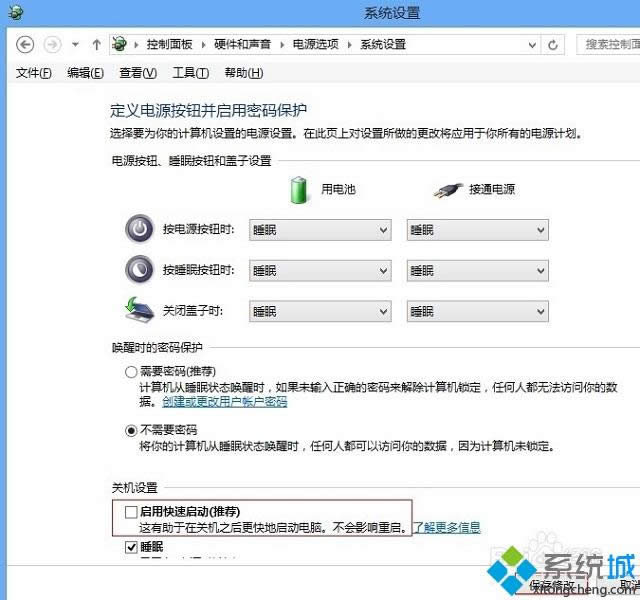This screenshot has width=640, height=600.
Task: Click the 控制面板 breadcrumb
Action: click(x=169, y=44)
